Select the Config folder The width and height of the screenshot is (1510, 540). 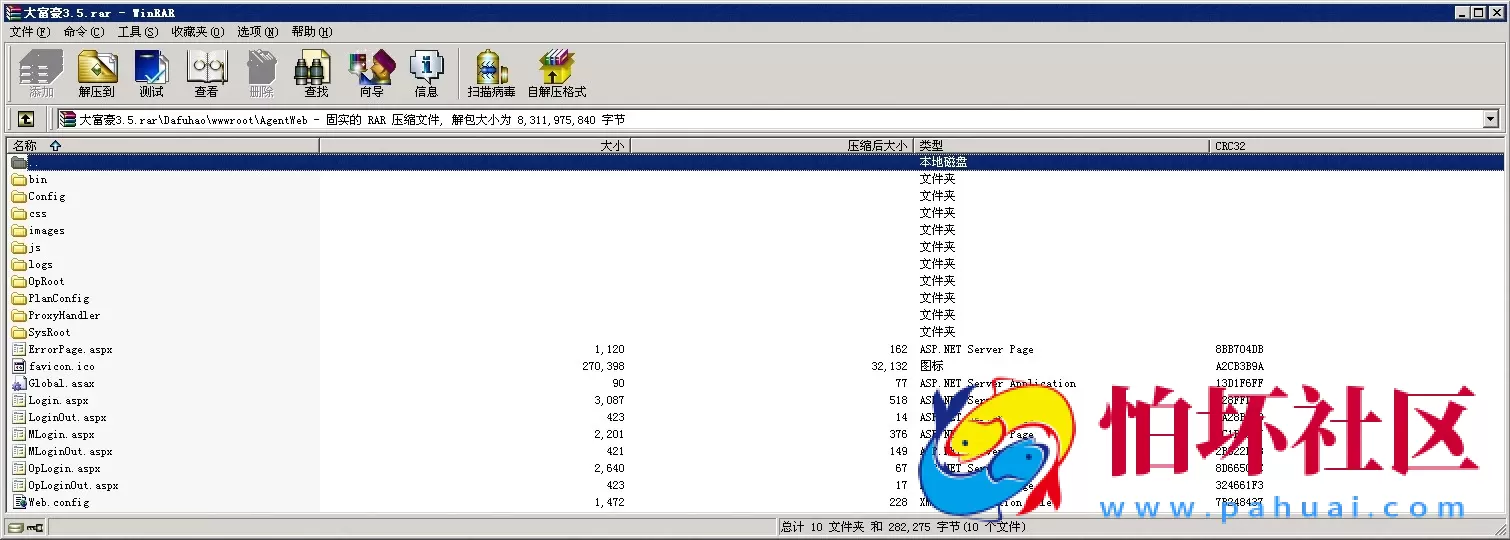[x=46, y=197]
